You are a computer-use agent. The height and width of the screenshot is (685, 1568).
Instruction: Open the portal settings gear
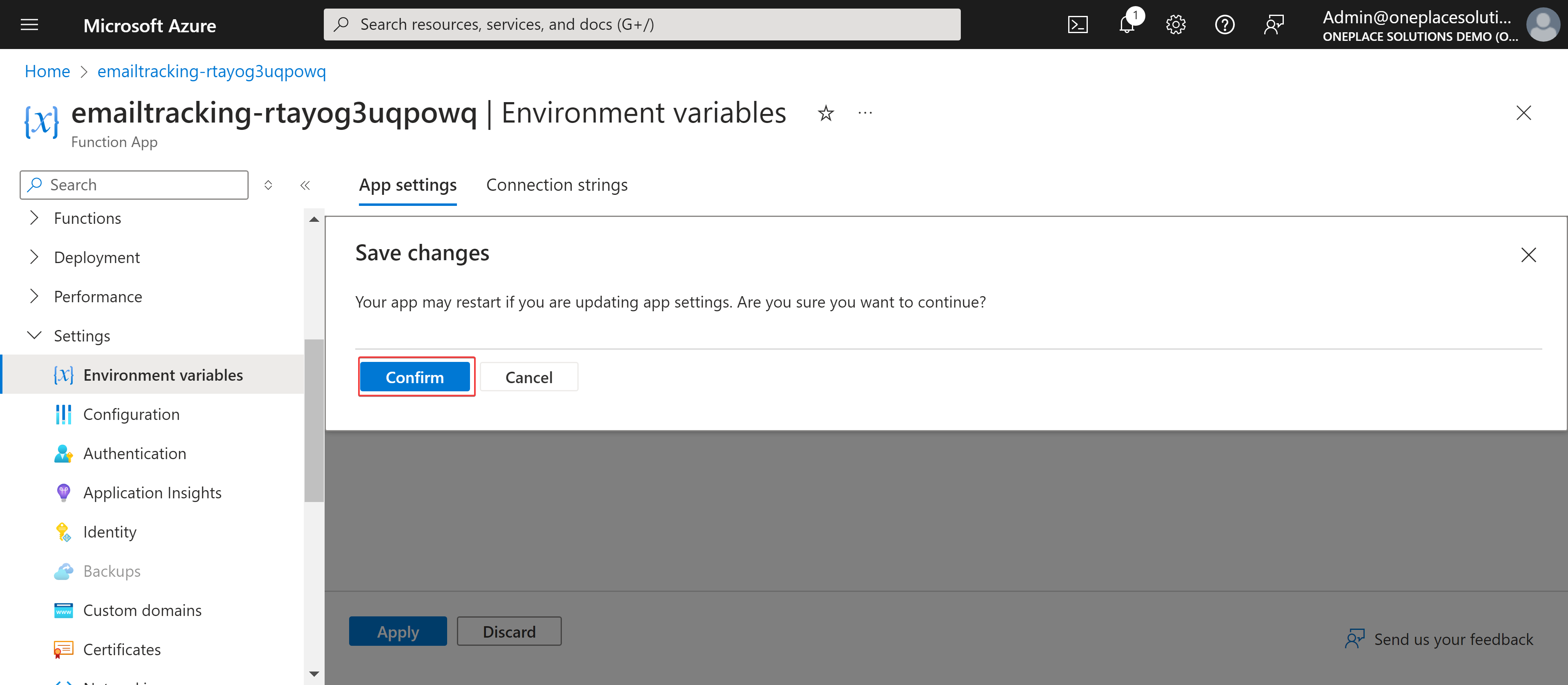point(1176,25)
